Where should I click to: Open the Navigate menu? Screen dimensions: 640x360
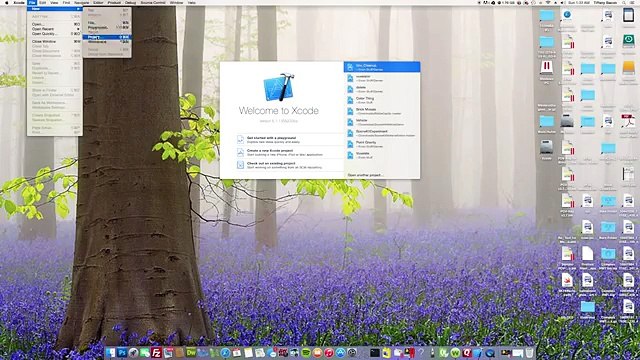(x=82, y=2)
